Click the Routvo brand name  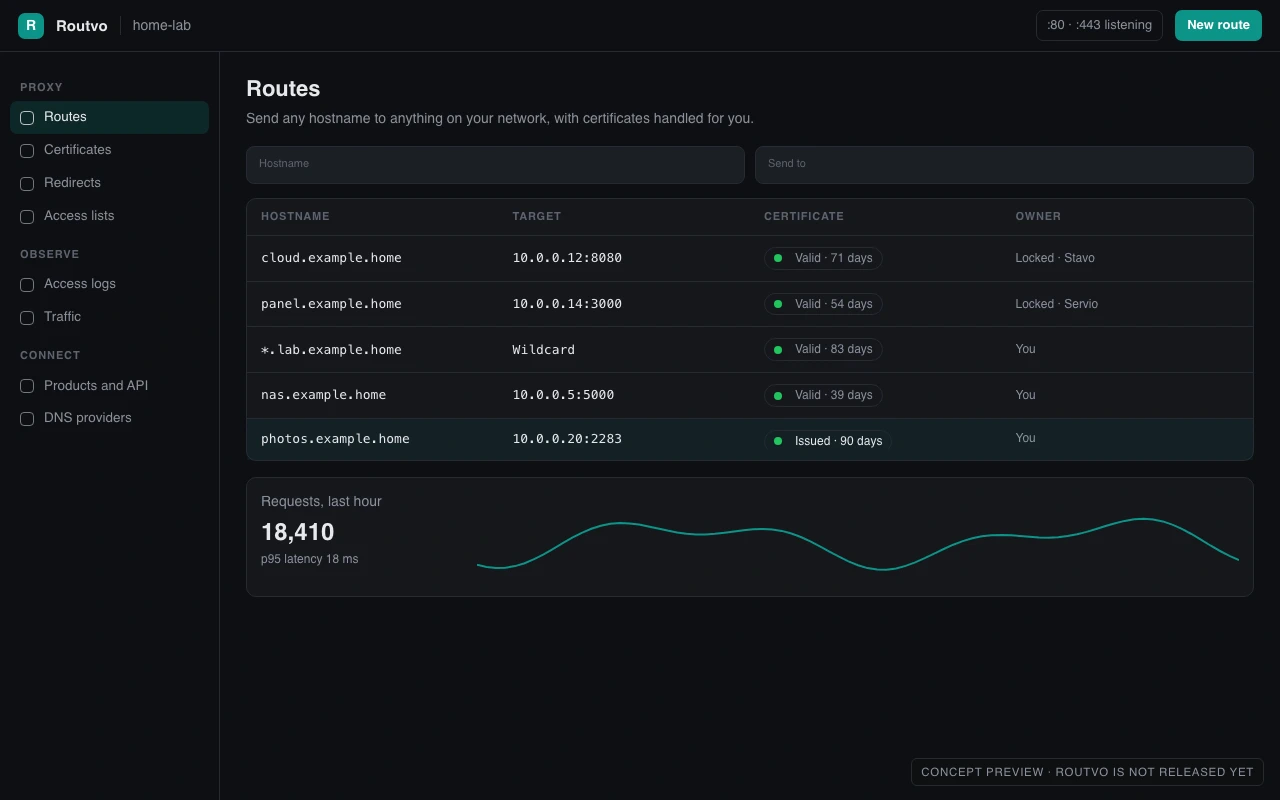82,26
